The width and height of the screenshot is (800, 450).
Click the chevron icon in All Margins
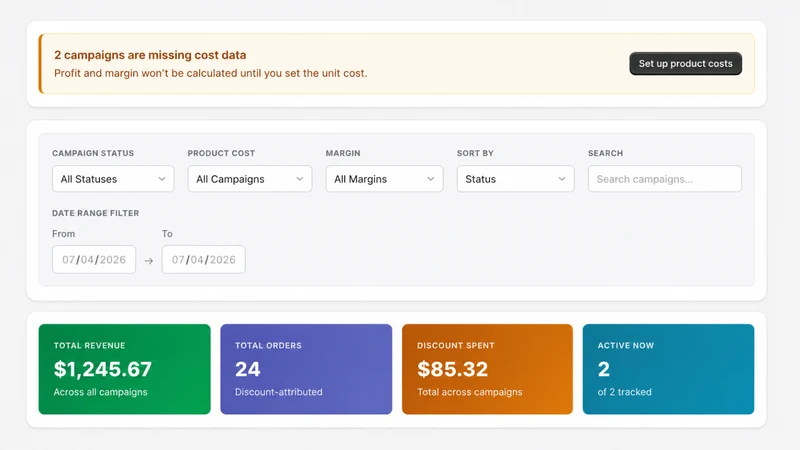431,179
